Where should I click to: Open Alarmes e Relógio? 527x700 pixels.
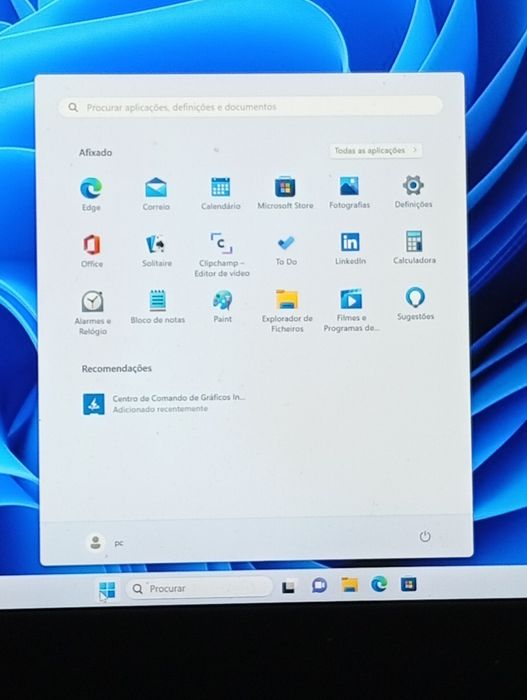[92, 312]
